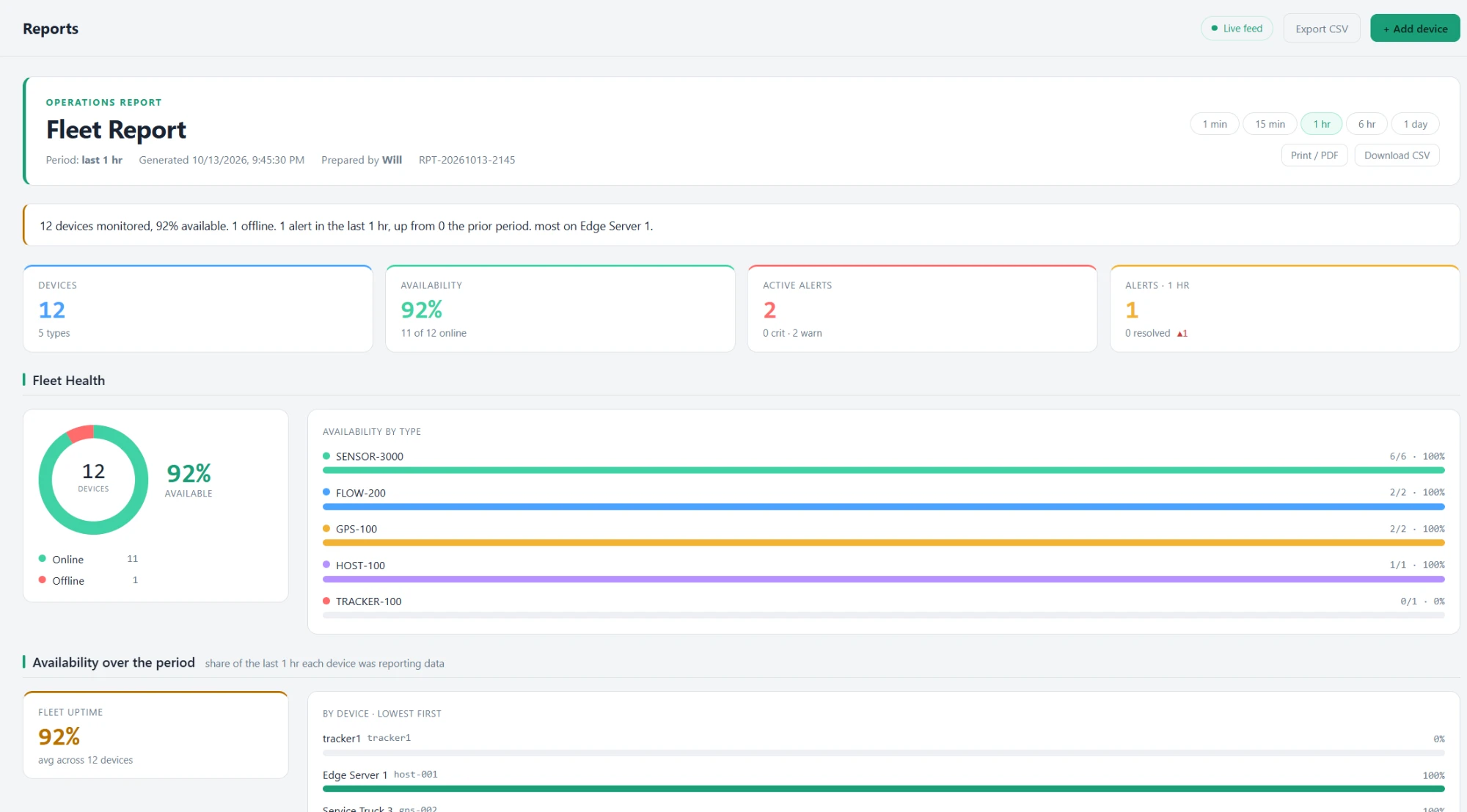This screenshot has height=812, width=1467.
Task: Select the 6 hr period
Action: (1367, 124)
